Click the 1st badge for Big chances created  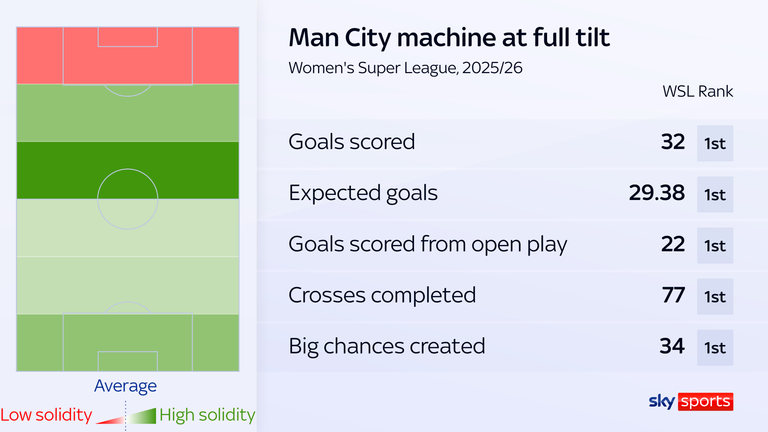coord(715,347)
